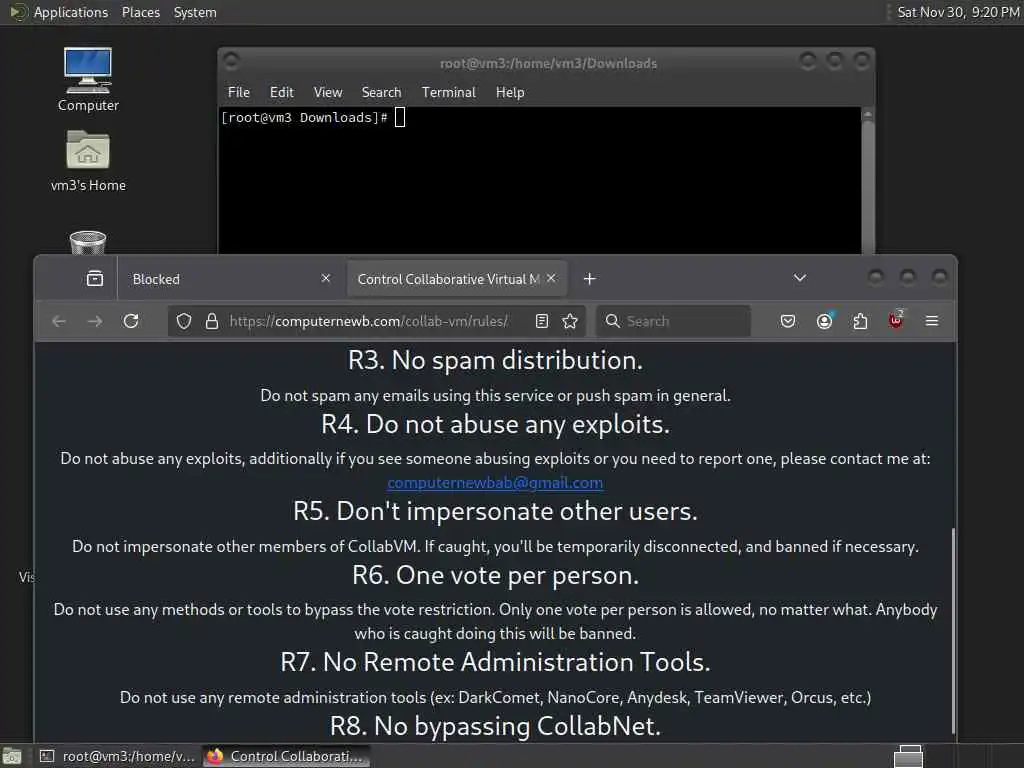Screen dimensions: 1024x768
Task: Open the Places menu
Action: 140,12
